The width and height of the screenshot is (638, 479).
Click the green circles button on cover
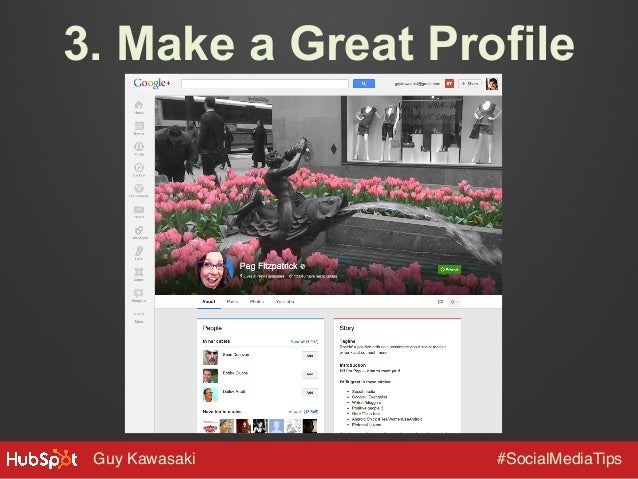449,269
